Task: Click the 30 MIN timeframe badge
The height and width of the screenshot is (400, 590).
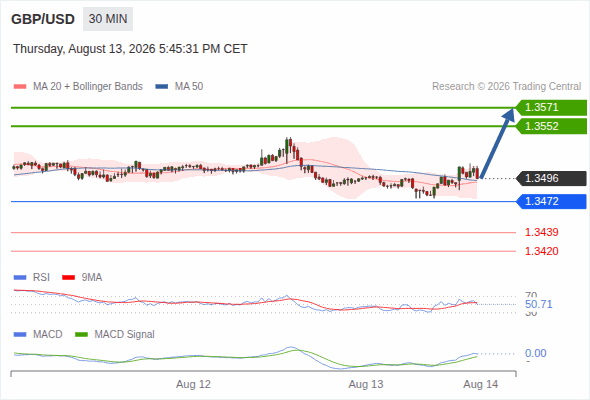Action: click(108, 19)
